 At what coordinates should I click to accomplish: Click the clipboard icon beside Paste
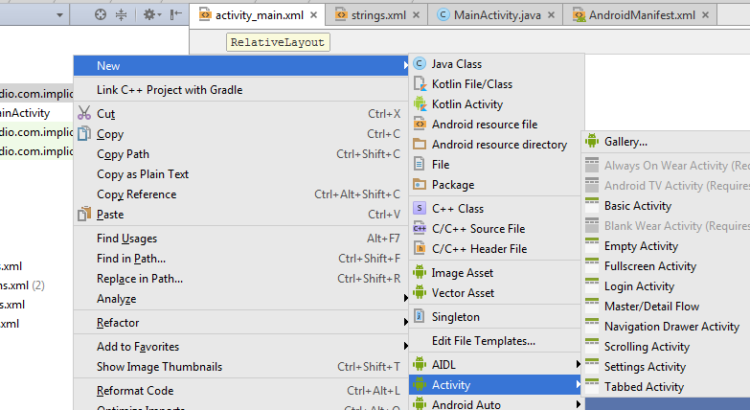click(x=84, y=214)
